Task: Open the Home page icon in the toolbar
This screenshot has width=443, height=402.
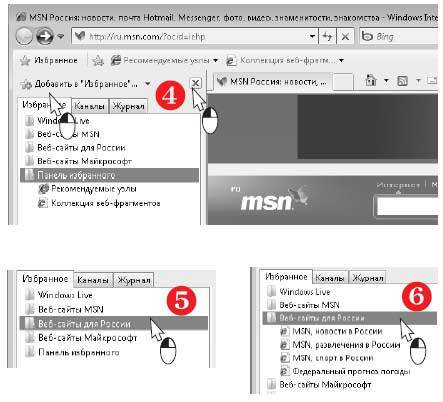Action: [371, 81]
